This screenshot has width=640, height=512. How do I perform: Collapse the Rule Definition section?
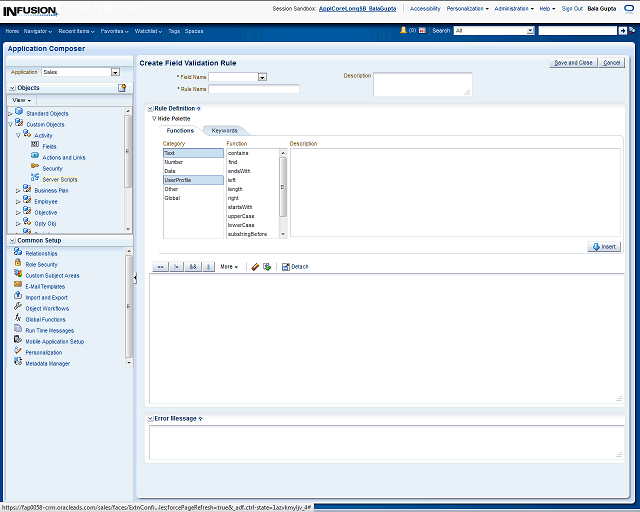(x=150, y=108)
